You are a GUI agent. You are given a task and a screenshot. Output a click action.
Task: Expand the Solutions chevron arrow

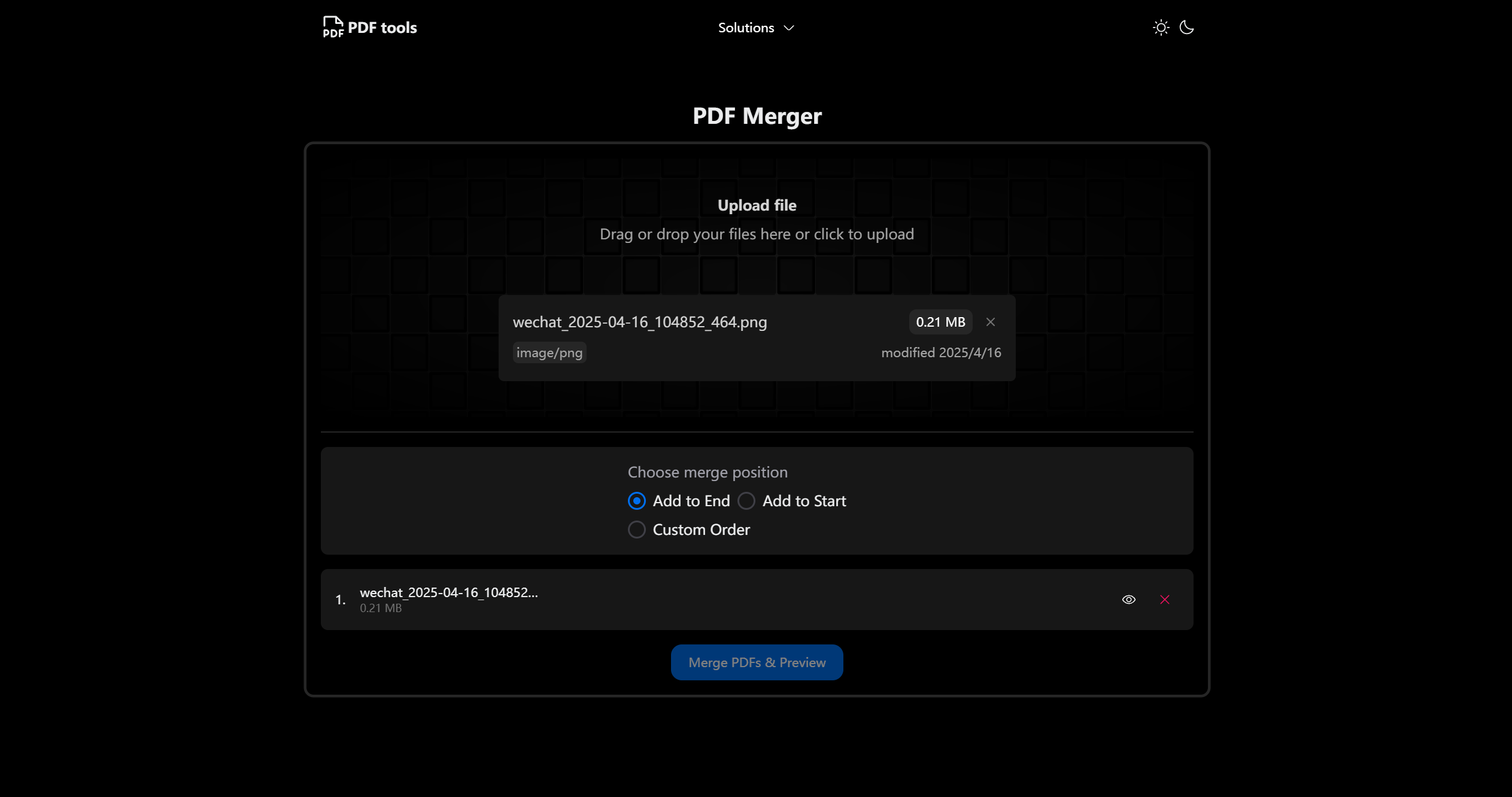pos(788,28)
